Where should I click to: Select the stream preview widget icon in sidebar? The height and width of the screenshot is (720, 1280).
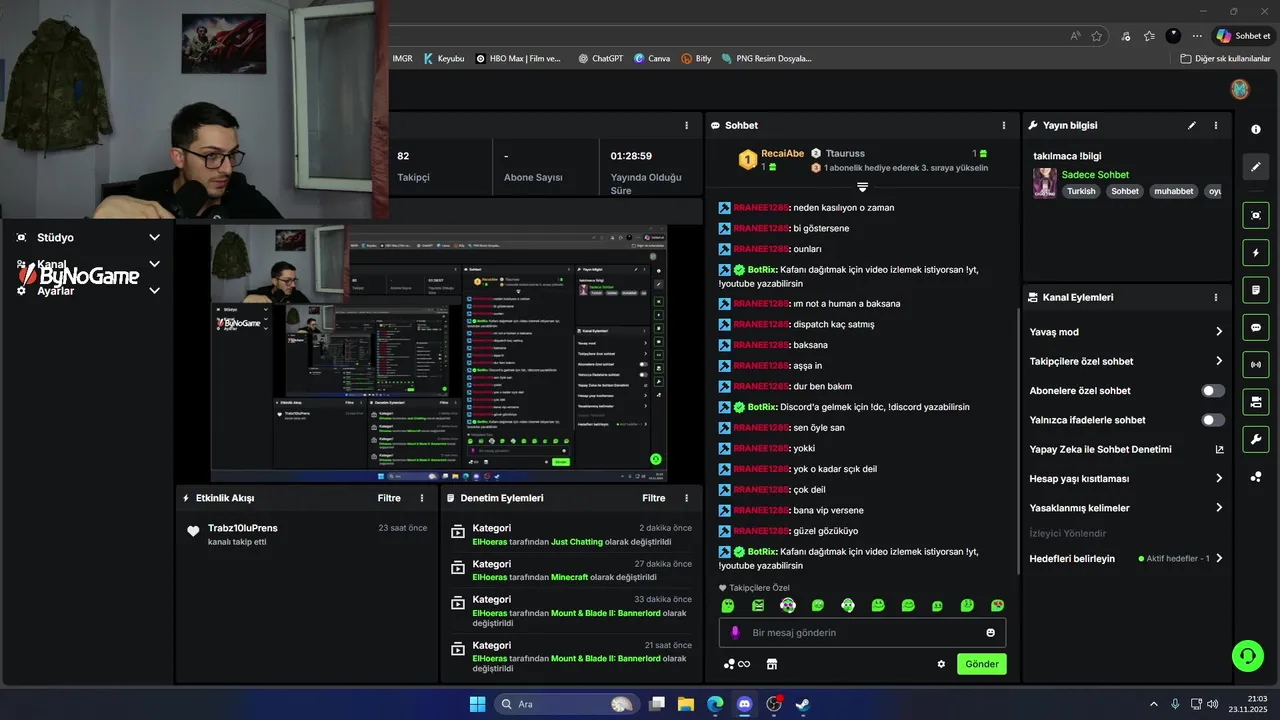1256,215
